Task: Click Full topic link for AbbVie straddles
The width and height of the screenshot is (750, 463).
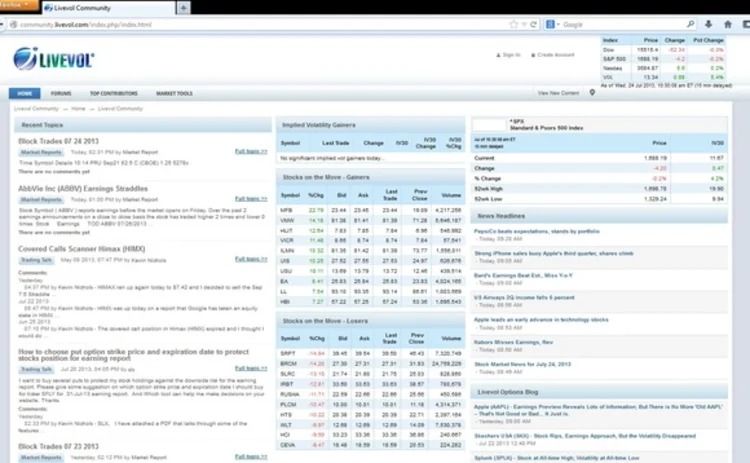Action: point(251,198)
